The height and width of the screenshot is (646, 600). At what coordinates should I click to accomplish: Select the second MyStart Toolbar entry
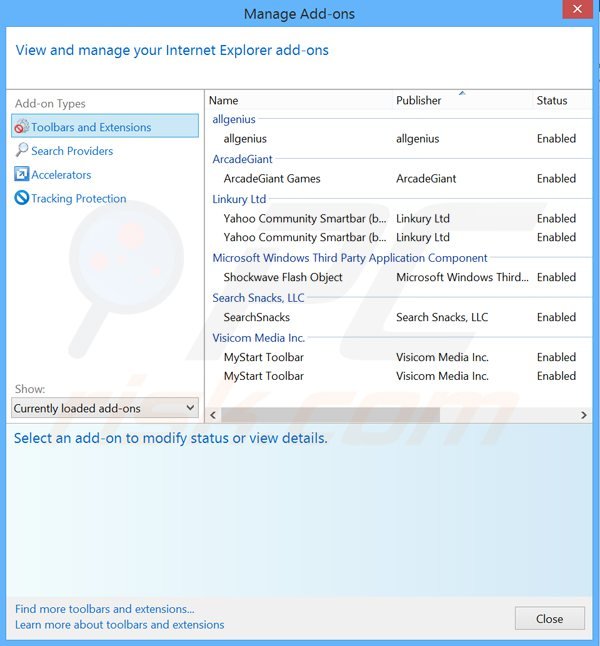coord(399,376)
